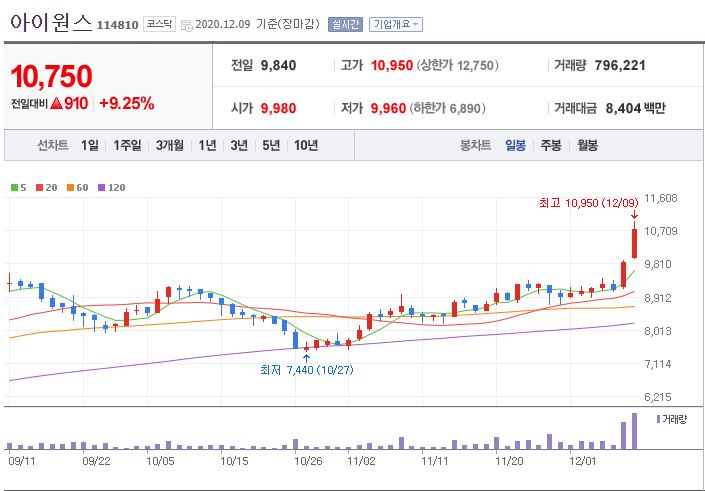Screen dimensions: 705x491
Task: Click the stock code 114810
Action: [x=117, y=25]
